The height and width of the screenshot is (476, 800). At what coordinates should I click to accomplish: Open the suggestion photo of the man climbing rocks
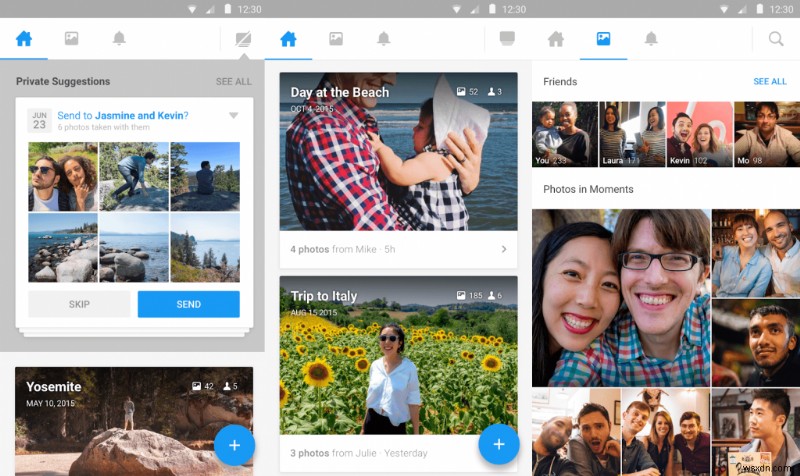coord(134,177)
